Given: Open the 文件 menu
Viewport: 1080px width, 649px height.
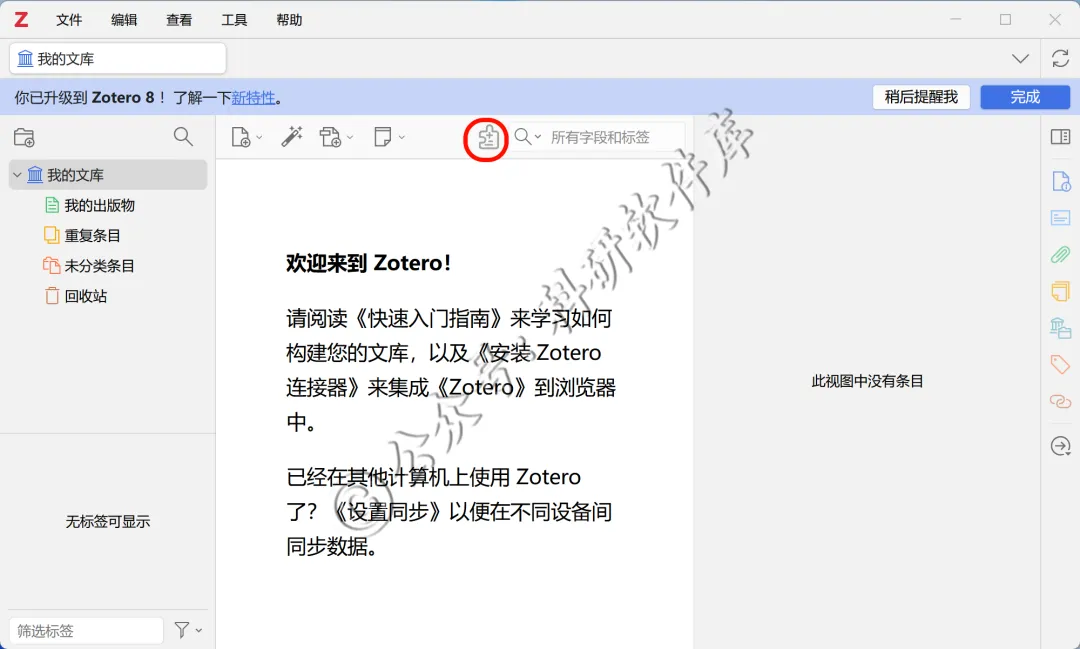Looking at the screenshot, I should pos(69,20).
